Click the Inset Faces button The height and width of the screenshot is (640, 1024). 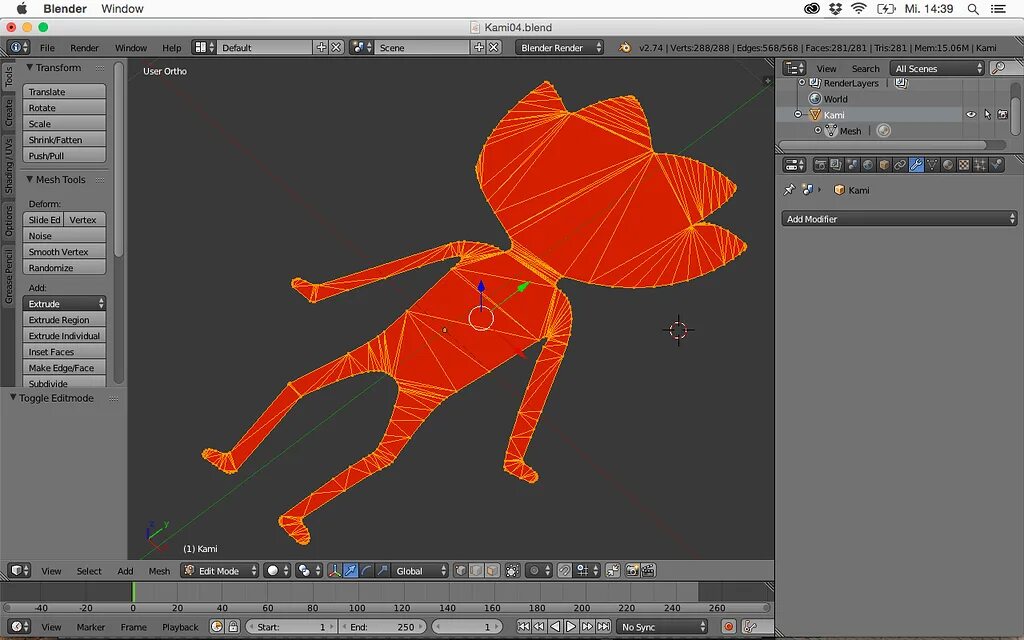click(x=64, y=351)
